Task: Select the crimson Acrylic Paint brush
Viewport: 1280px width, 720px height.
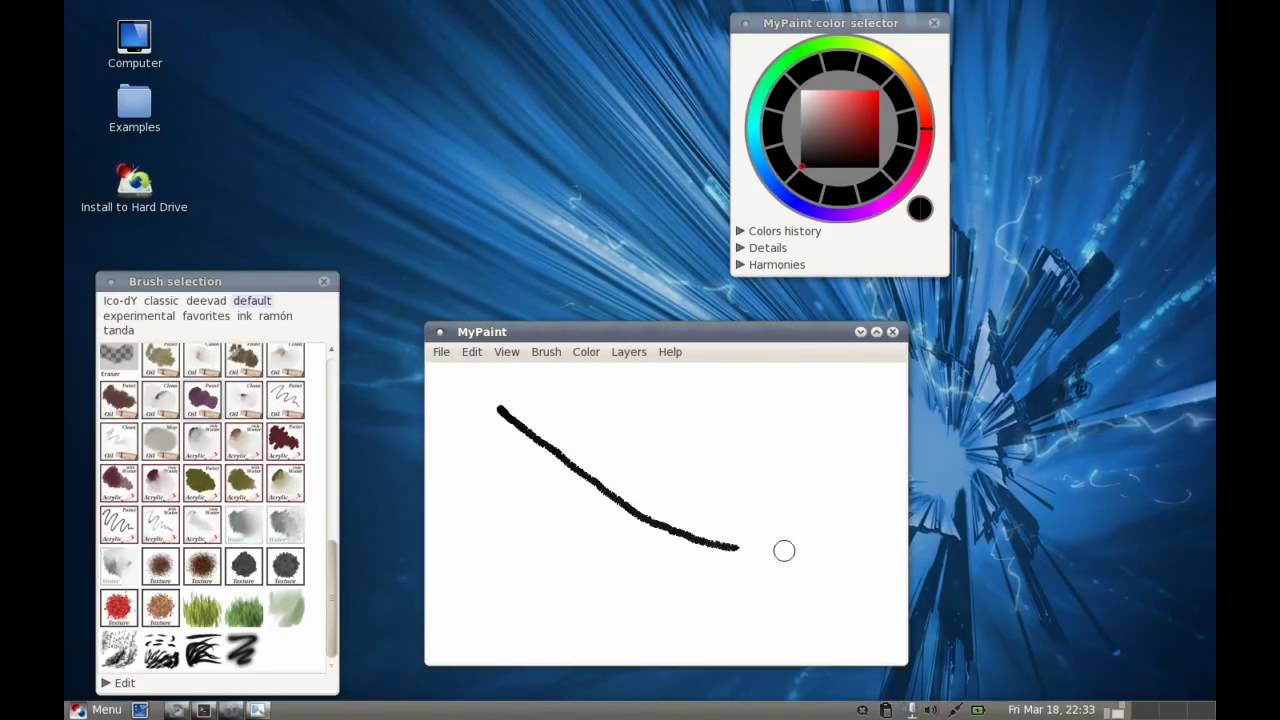Action: (x=286, y=441)
